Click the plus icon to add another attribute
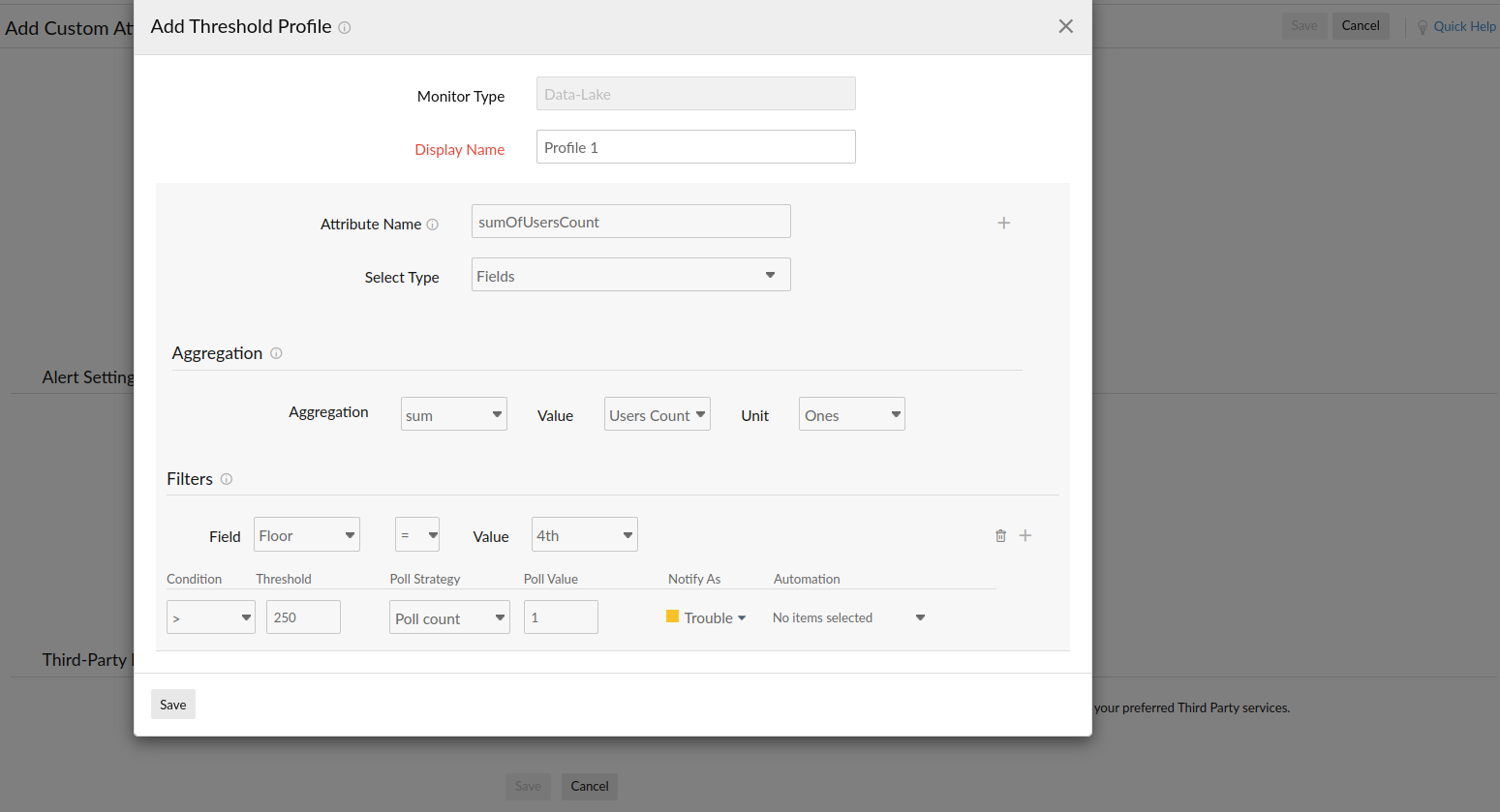This screenshot has width=1500, height=812. 1004,223
